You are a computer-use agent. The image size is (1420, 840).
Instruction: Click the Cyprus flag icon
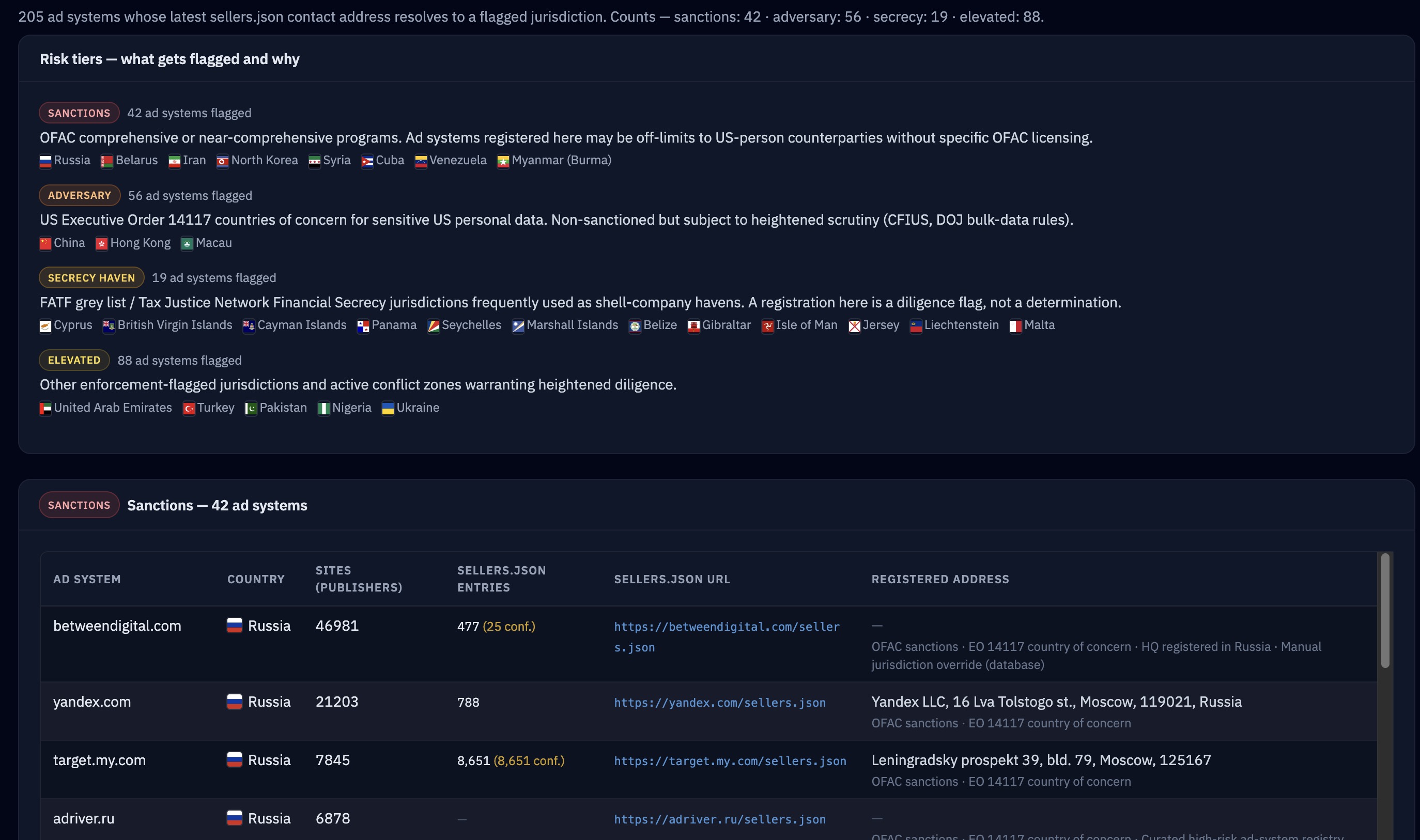pyautogui.click(x=45, y=326)
